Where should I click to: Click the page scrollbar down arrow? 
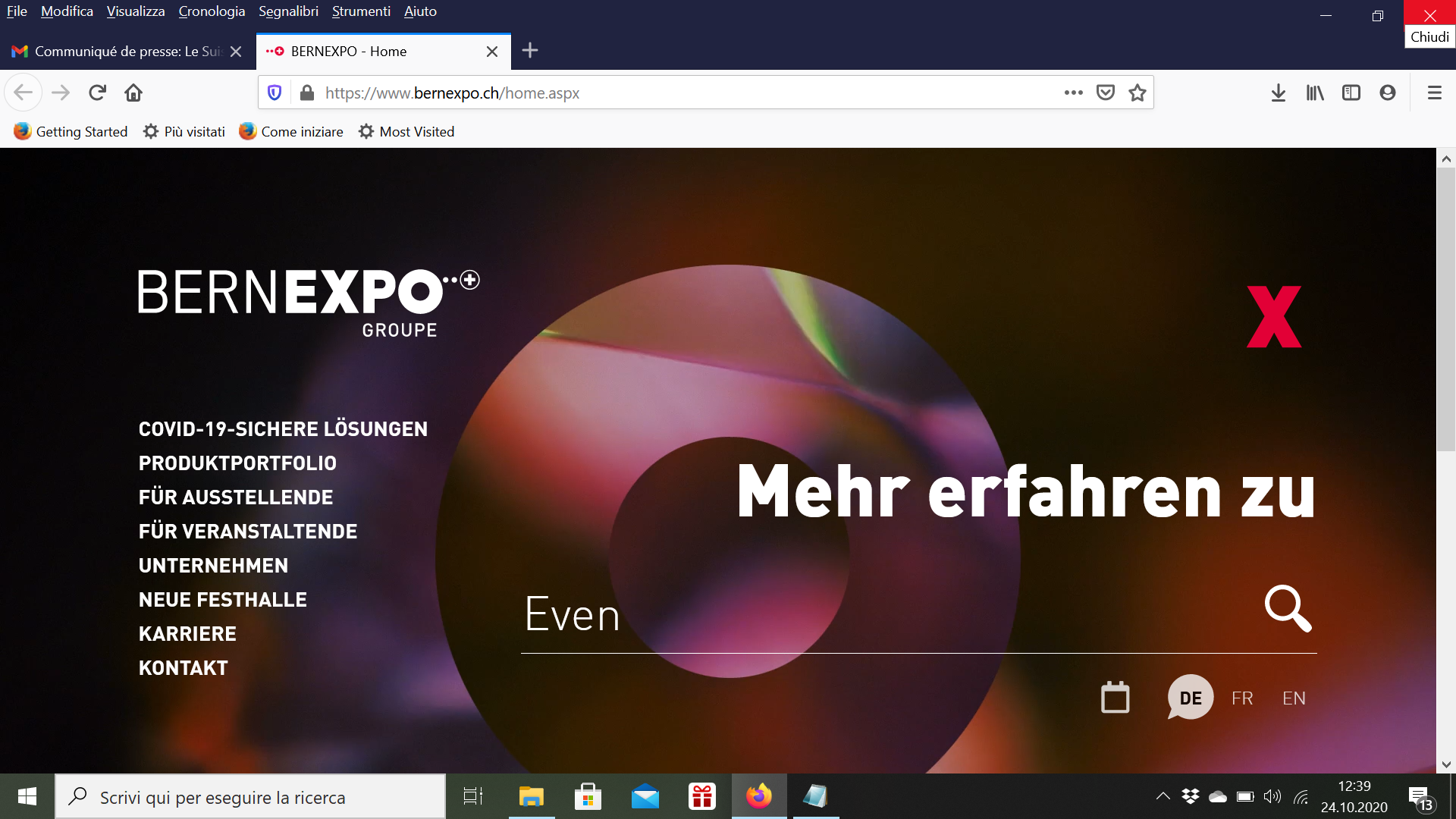1446,764
